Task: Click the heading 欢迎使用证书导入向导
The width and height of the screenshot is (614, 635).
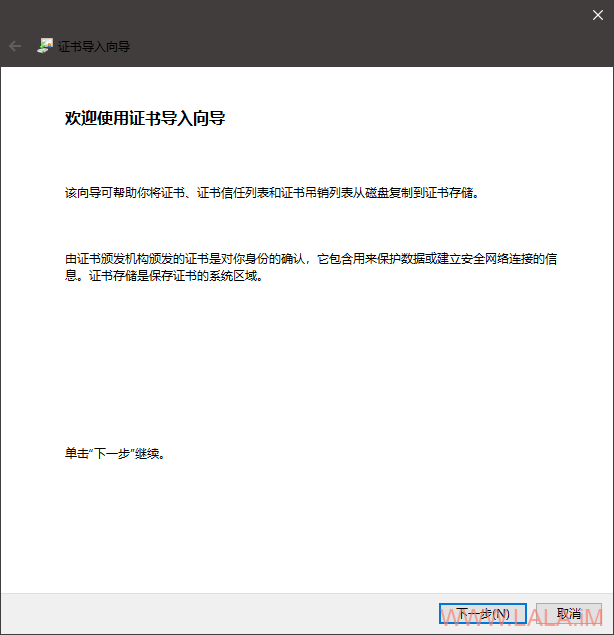Action: 145,119
